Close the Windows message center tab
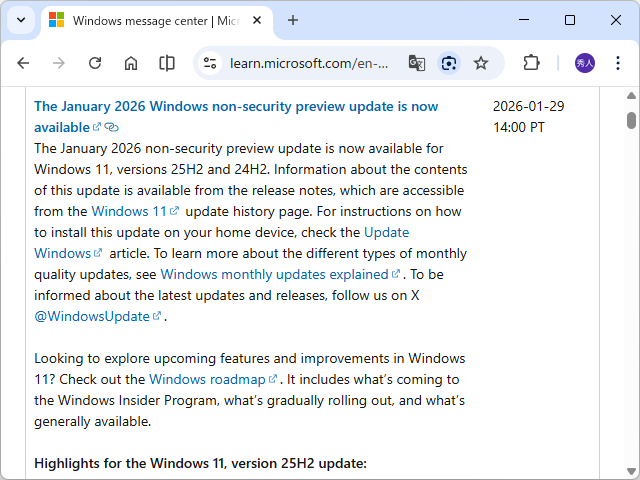 pyautogui.click(x=259, y=20)
